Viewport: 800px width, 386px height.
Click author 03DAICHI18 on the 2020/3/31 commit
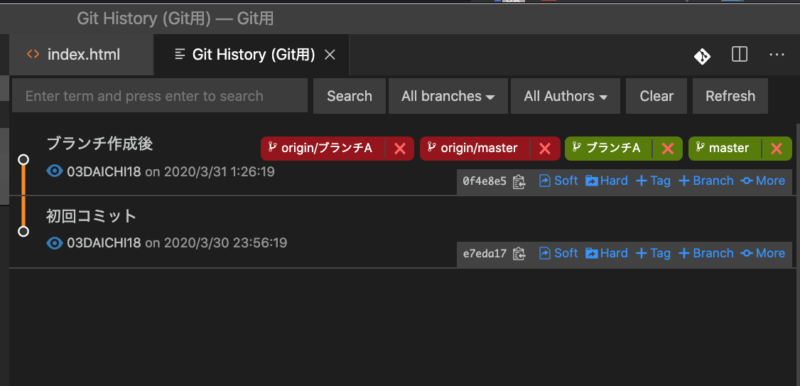pos(104,172)
